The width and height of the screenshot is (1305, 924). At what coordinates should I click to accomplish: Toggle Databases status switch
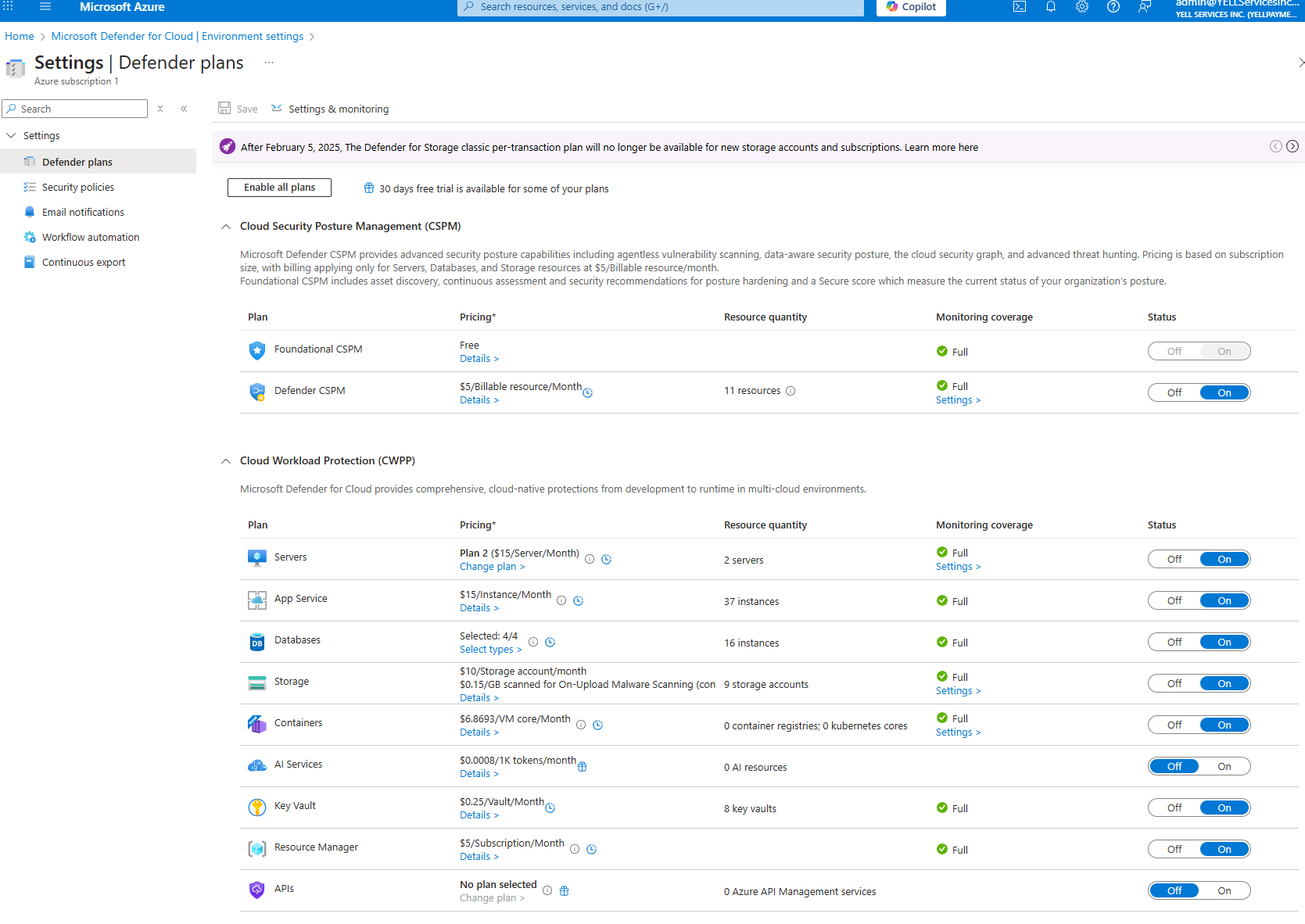coord(1199,642)
